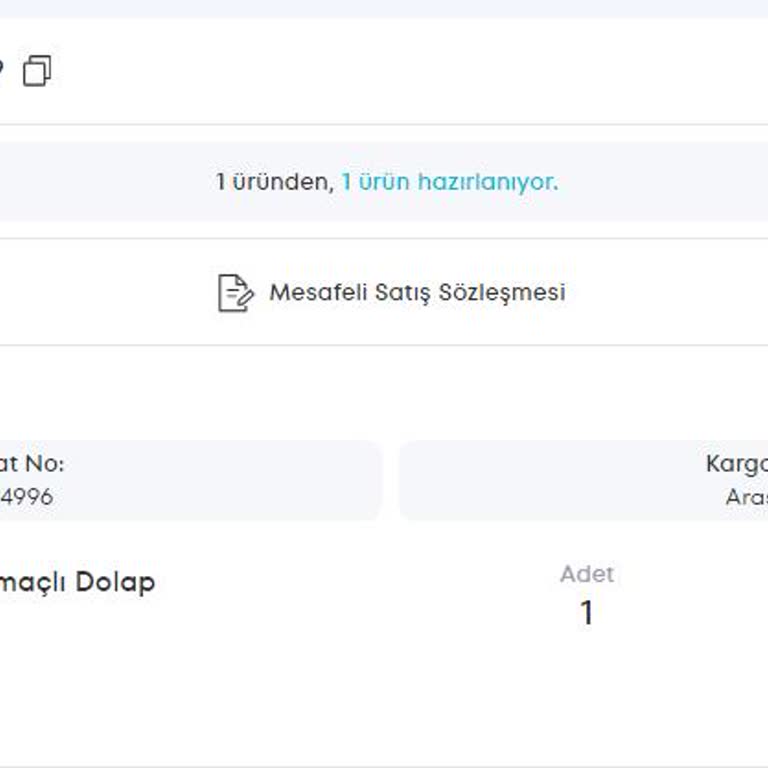The image size is (768, 768).
Task: Click the teal '1 ürün hazırlanıyor.' text
Action: click(450, 182)
